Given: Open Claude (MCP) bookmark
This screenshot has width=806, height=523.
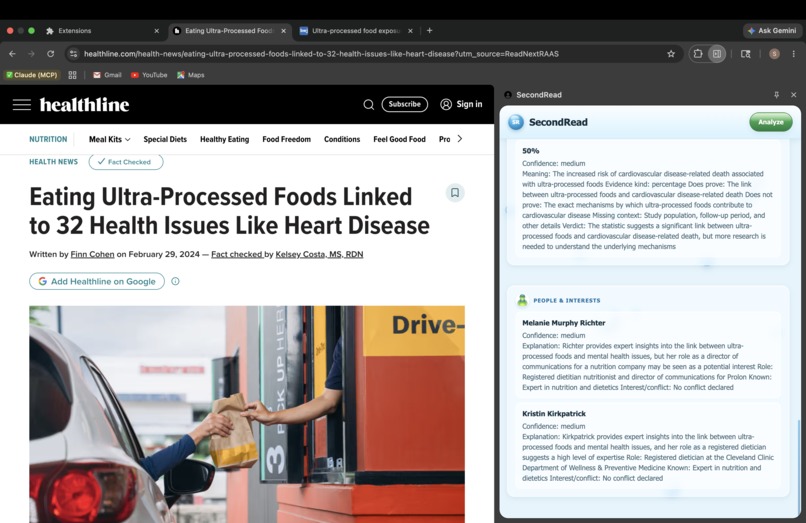Looking at the screenshot, I should [32, 75].
